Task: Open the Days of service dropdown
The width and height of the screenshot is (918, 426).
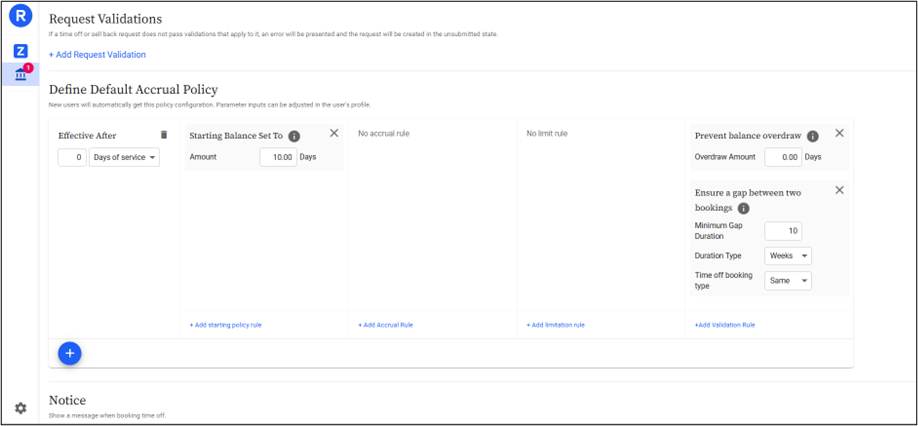Action: (124, 157)
